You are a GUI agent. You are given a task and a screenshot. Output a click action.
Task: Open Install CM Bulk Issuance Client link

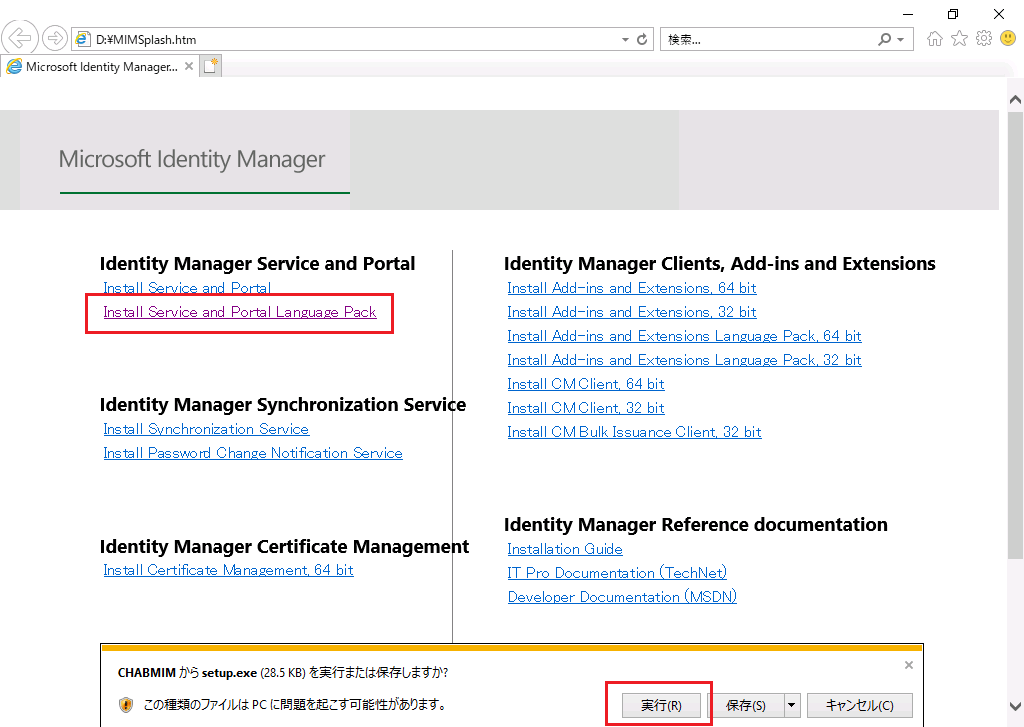[x=634, y=432]
